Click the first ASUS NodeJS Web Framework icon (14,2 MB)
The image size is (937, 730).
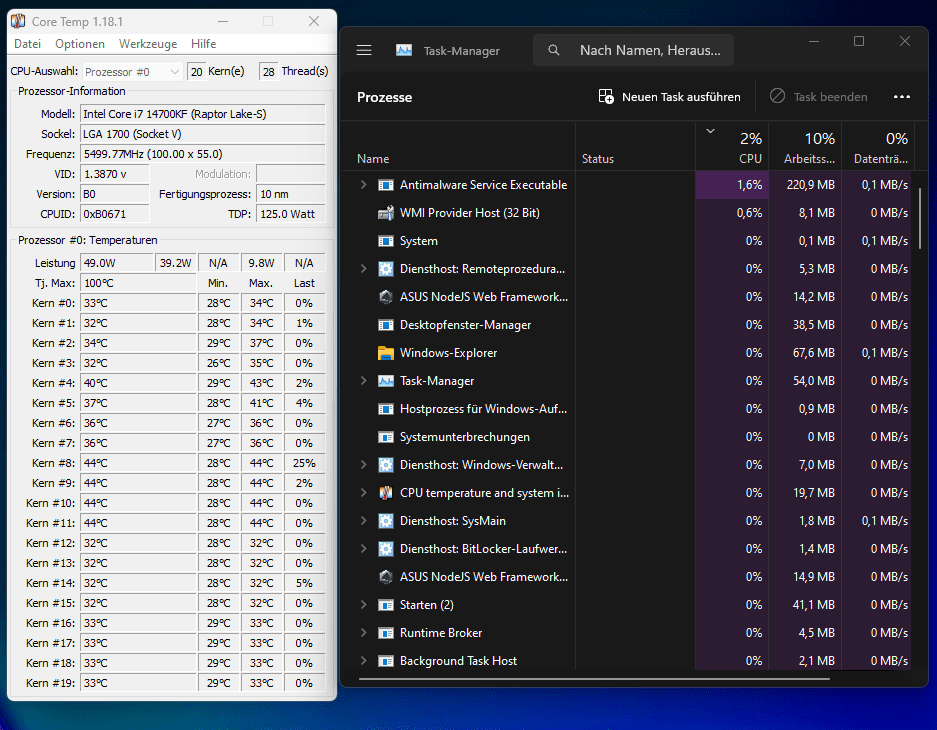pyautogui.click(x=386, y=297)
